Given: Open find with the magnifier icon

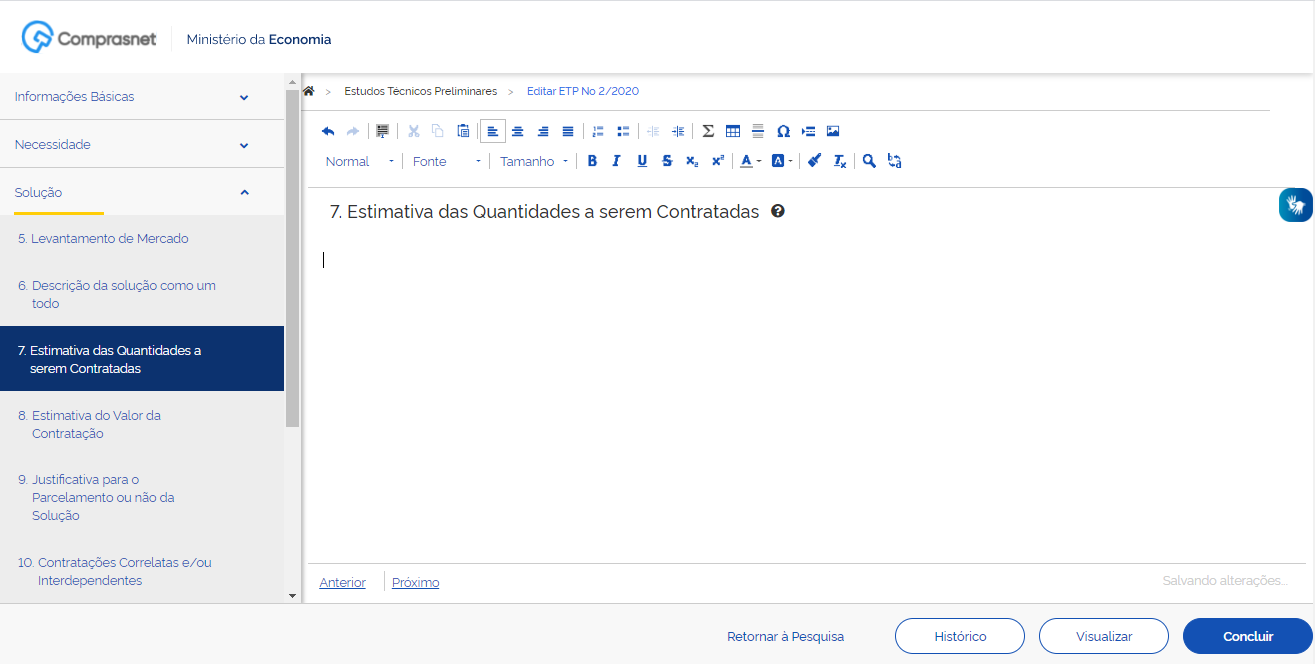Looking at the screenshot, I should coord(868,160).
